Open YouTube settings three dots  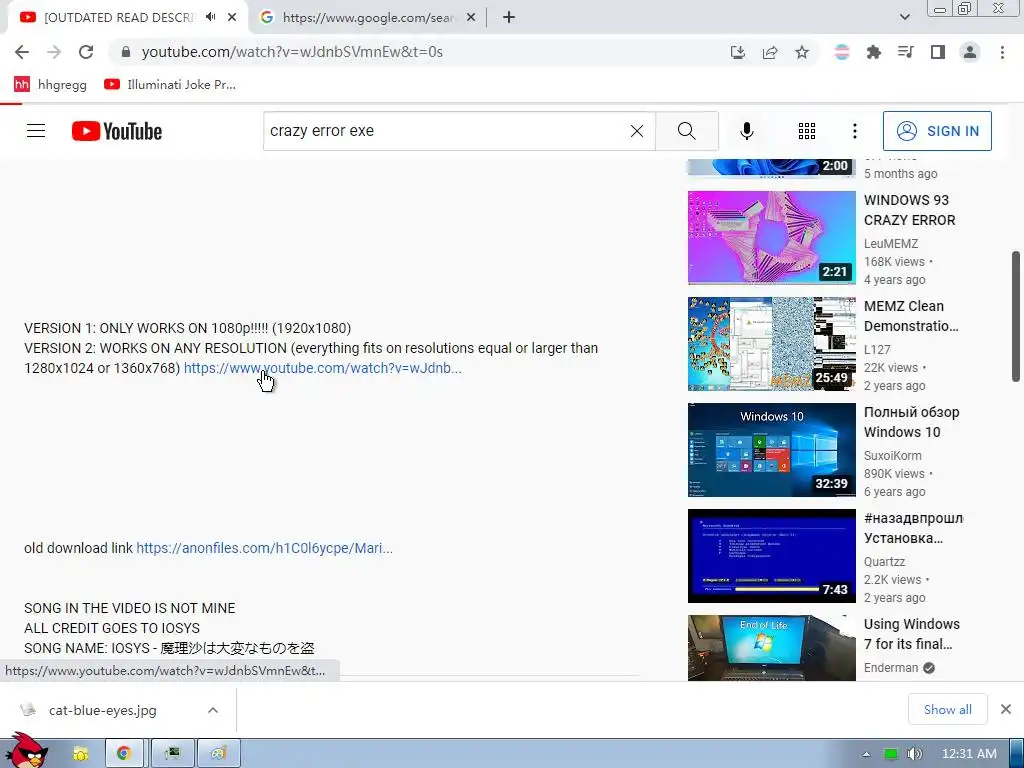854,131
